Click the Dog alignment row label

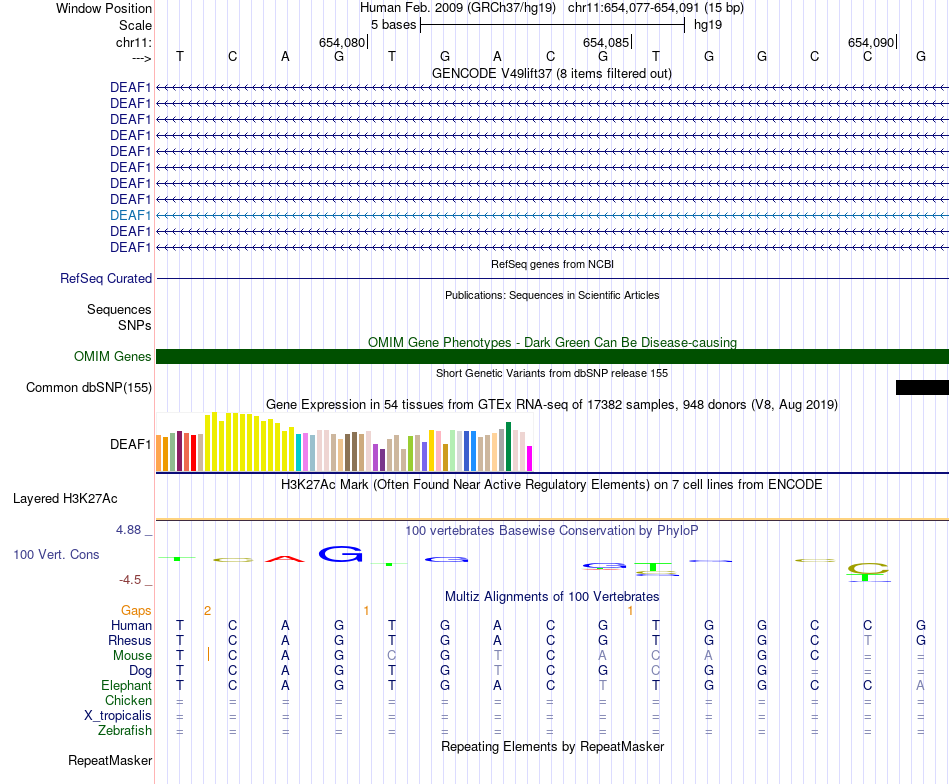(141, 671)
